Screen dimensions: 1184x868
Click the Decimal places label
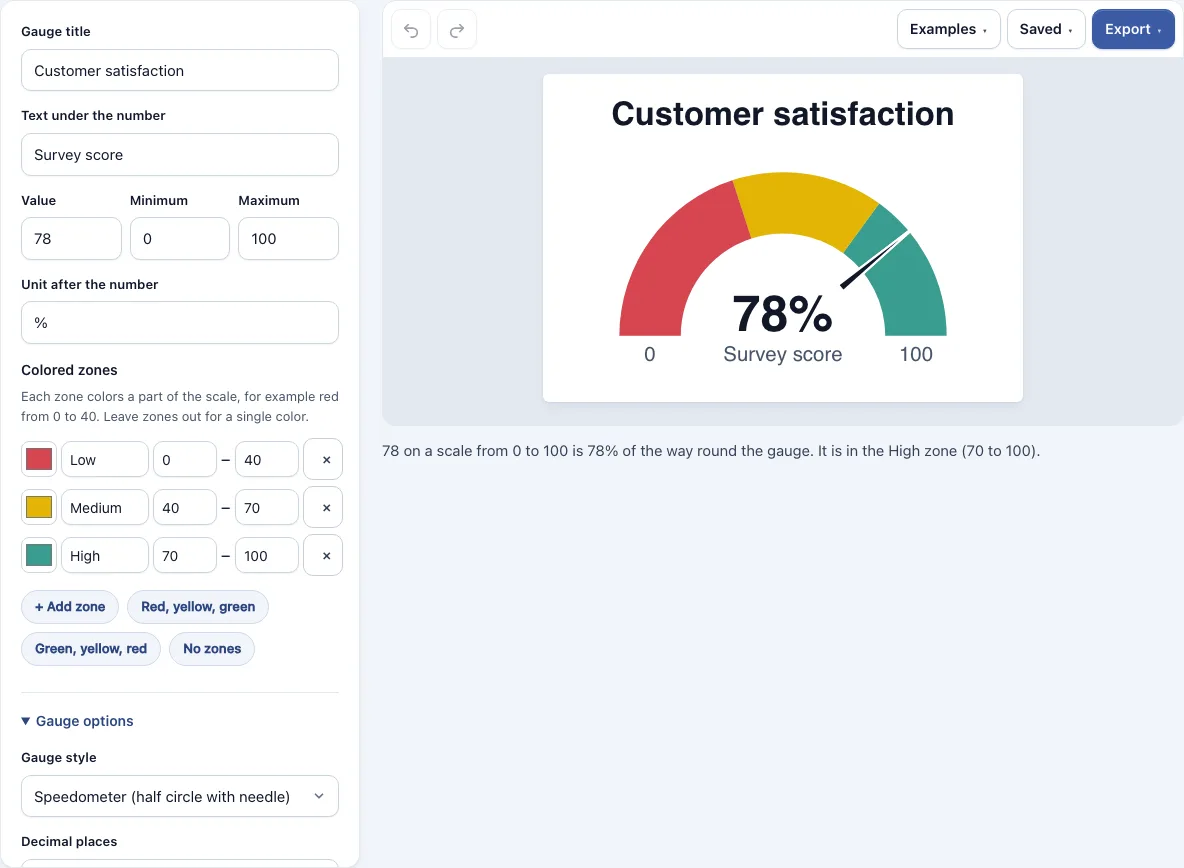[69, 842]
